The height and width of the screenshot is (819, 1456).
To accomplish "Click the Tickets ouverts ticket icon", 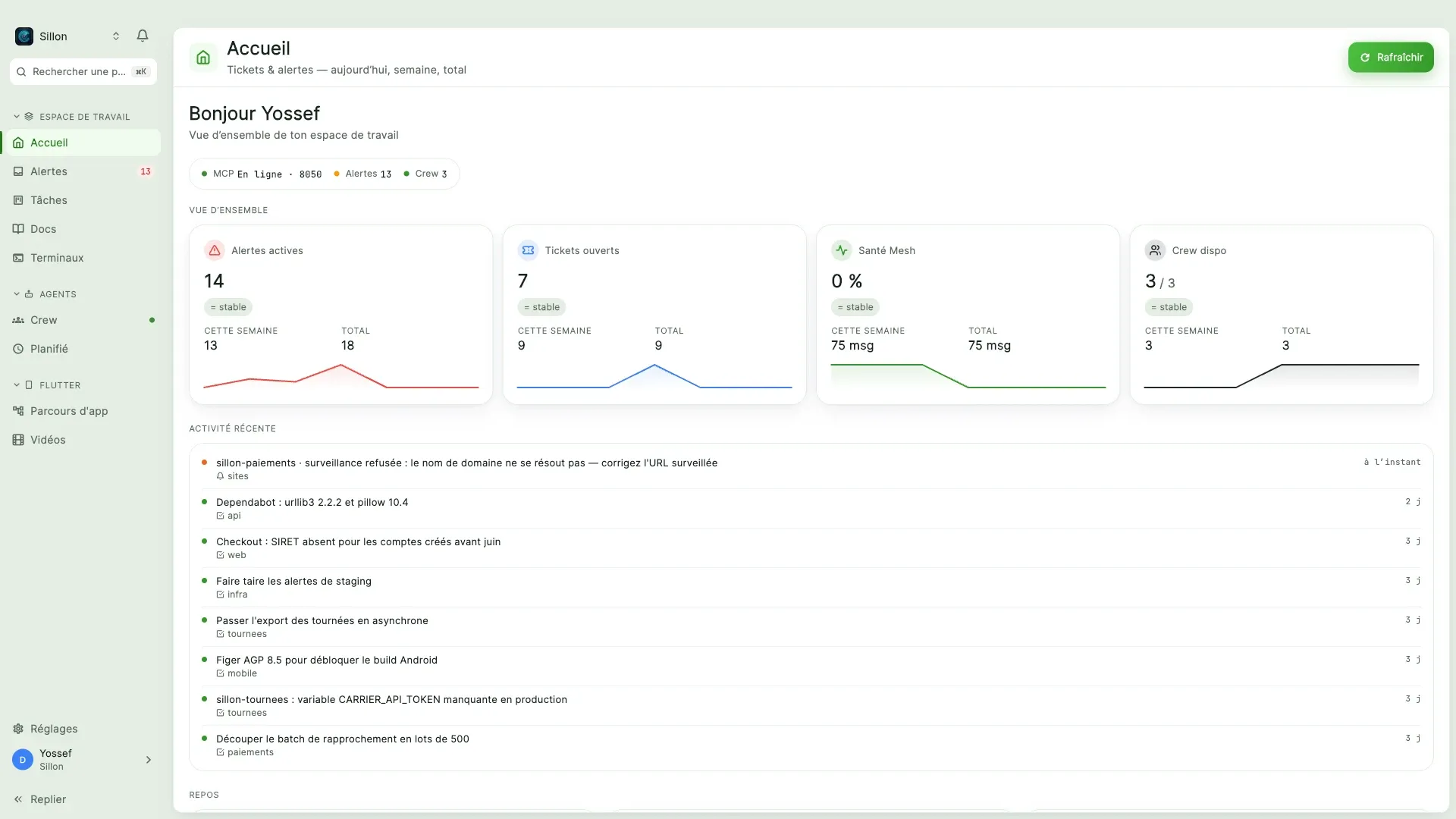I will (x=529, y=250).
